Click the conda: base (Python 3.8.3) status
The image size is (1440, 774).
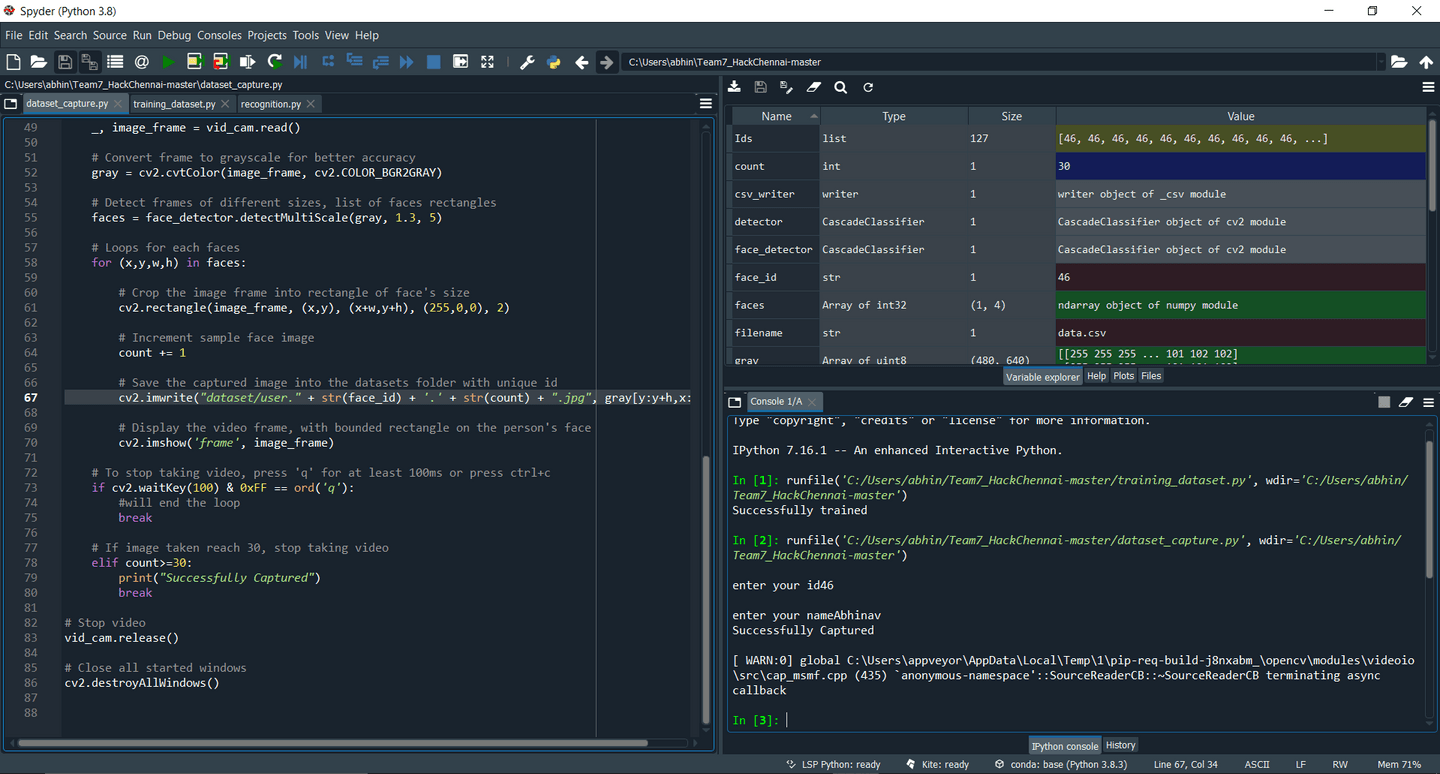[x=1060, y=764]
